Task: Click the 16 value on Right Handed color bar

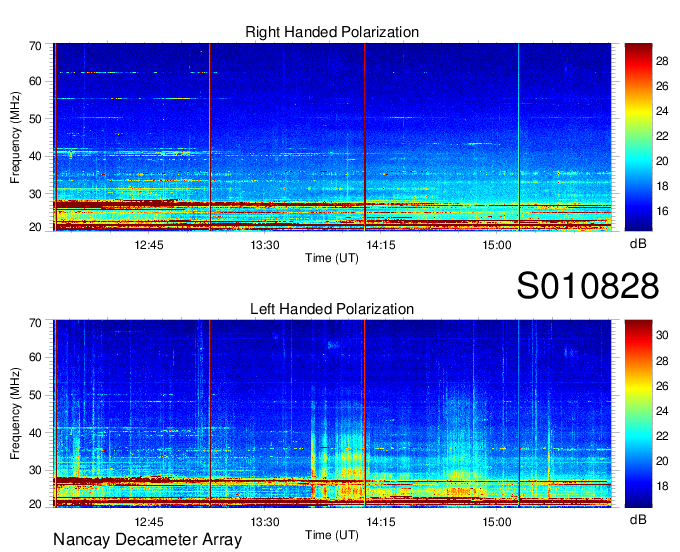Action: (662, 211)
